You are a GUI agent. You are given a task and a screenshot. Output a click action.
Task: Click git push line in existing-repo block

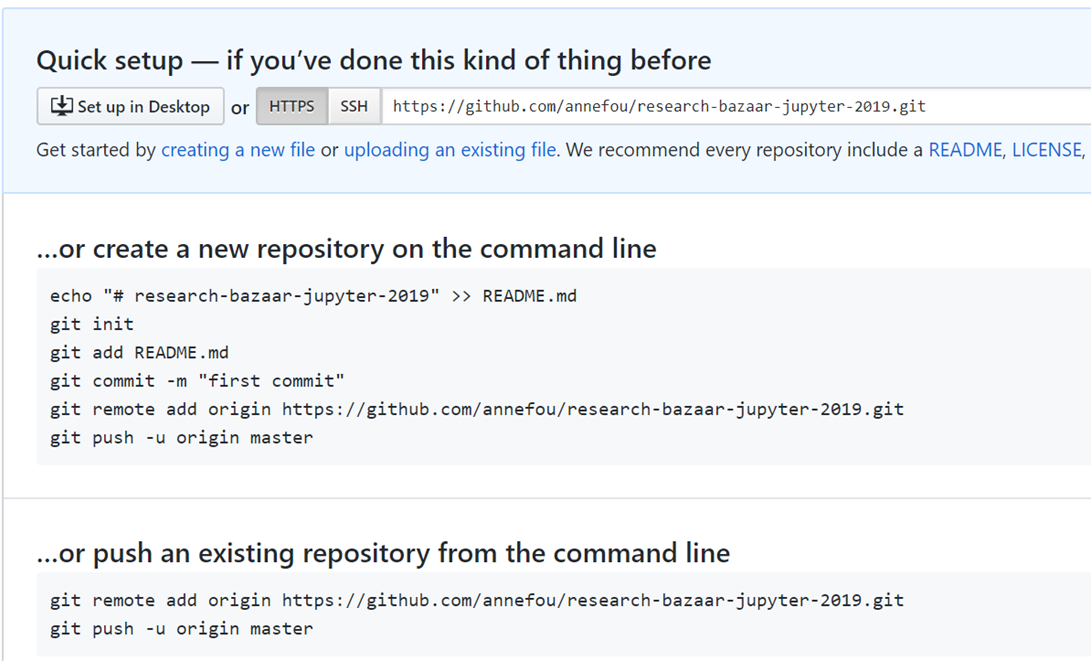(x=182, y=629)
